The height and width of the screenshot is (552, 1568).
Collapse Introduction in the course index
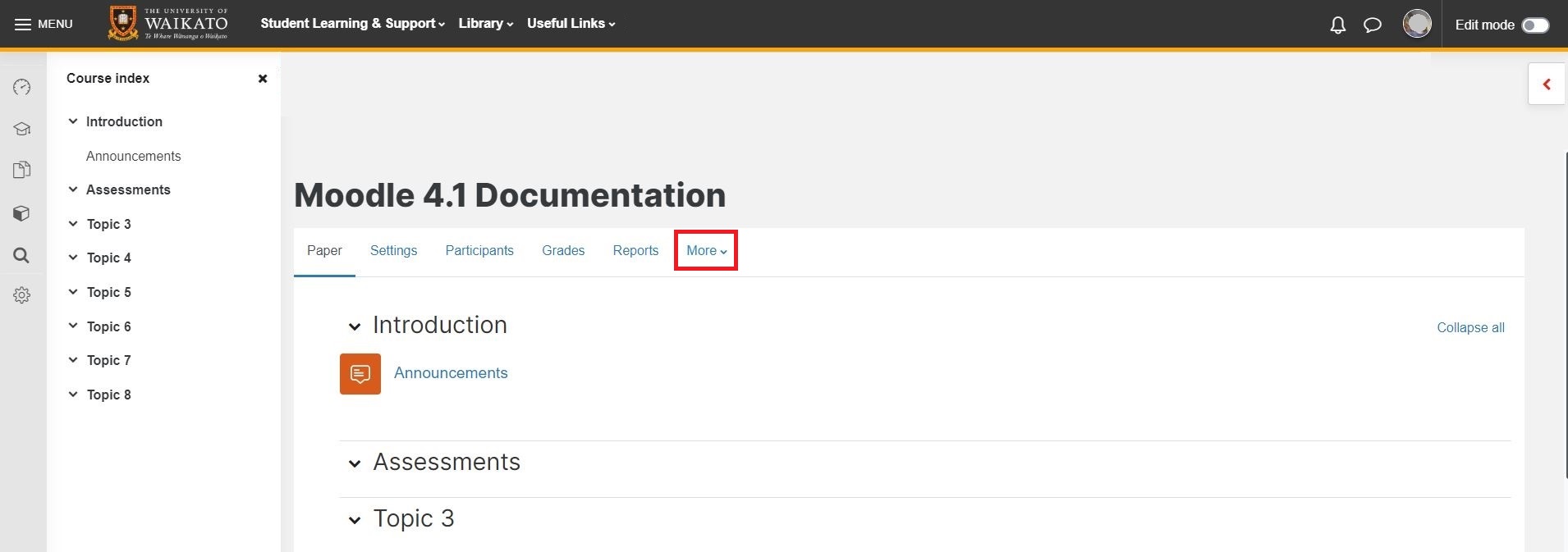(x=73, y=121)
